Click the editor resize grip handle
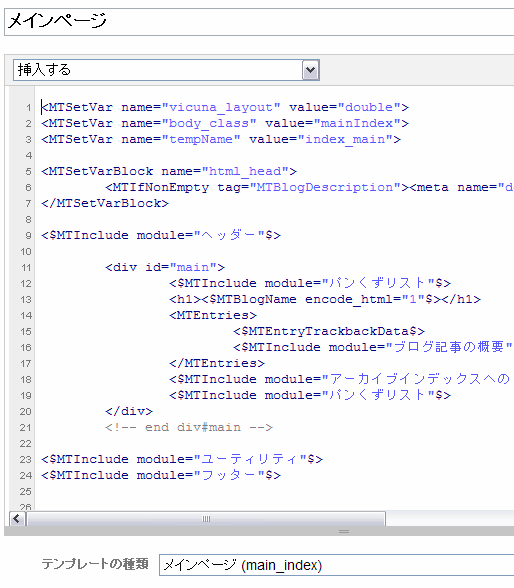 pos(344,531)
